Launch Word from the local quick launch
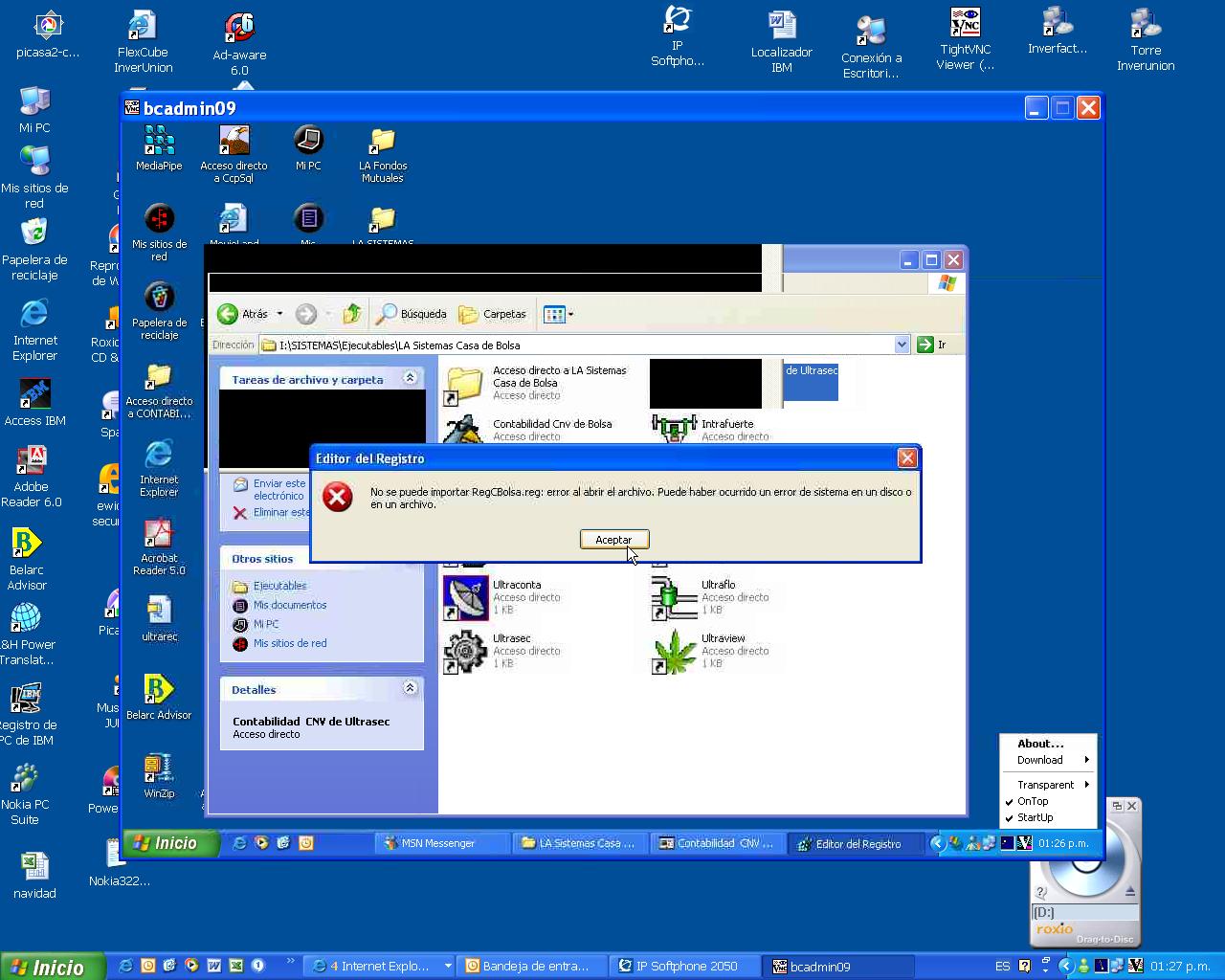Screen dimensions: 1225x980 click(213, 967)
